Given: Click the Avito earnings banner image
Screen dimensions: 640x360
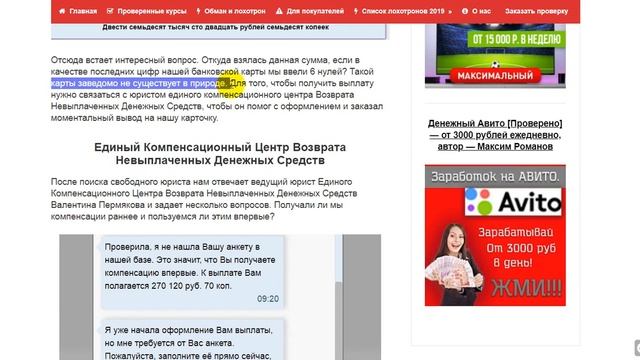Looking at the screenshot, I should point(495,235).
